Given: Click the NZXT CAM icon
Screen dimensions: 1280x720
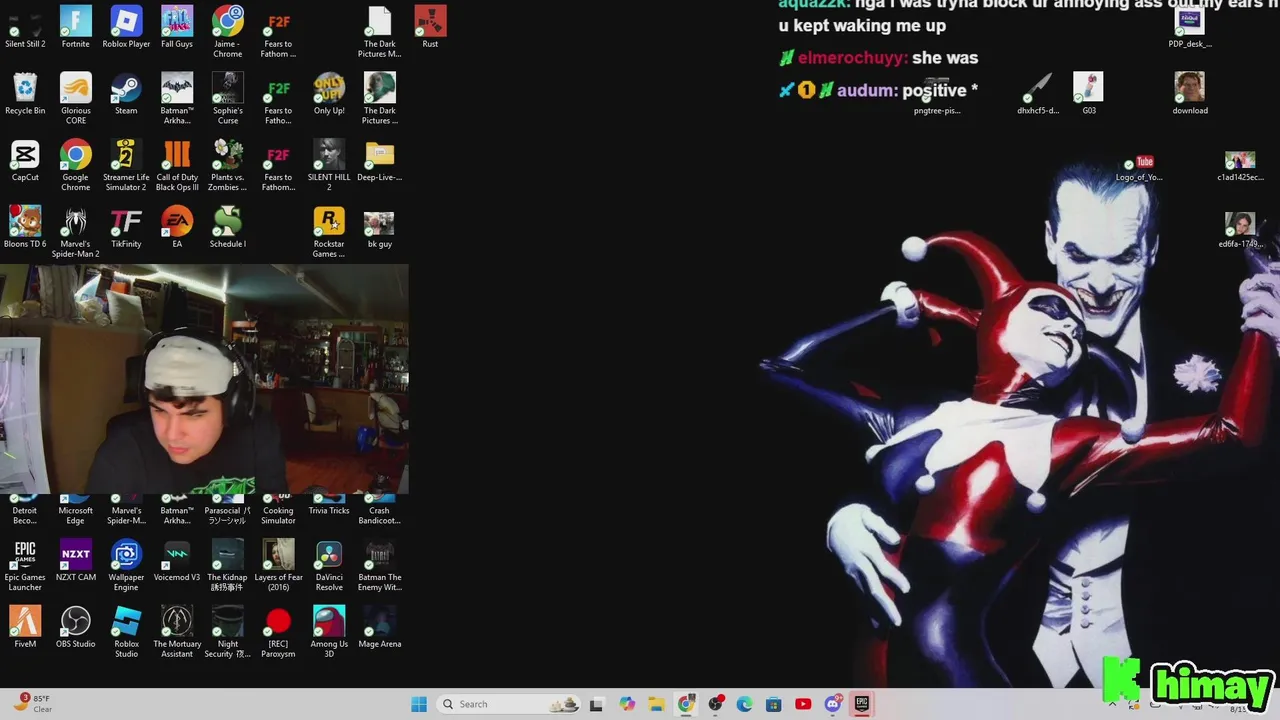Looking at the screenshot, I should [76, 561].
